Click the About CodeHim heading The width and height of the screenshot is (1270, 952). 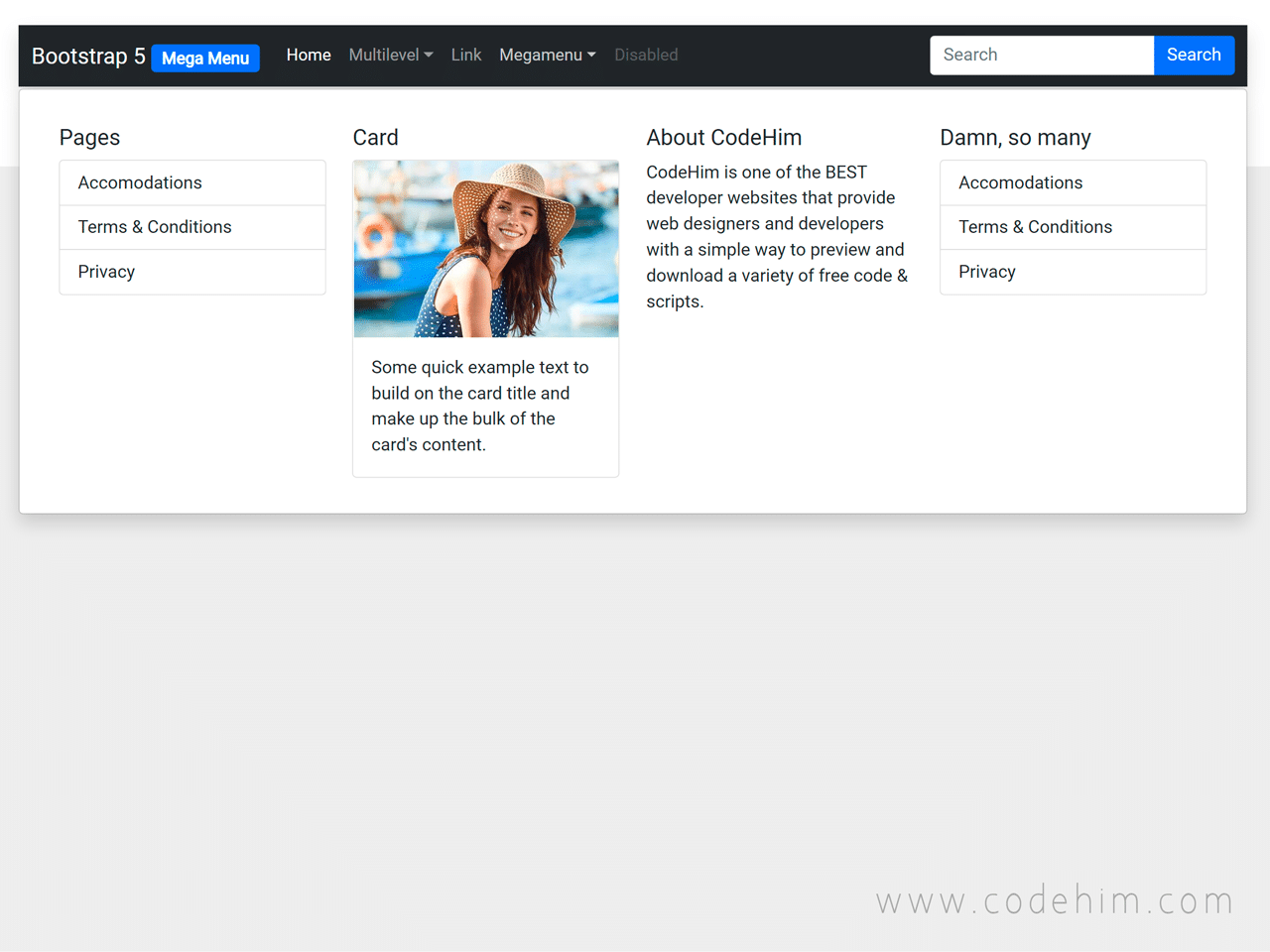tap(723, 137)
